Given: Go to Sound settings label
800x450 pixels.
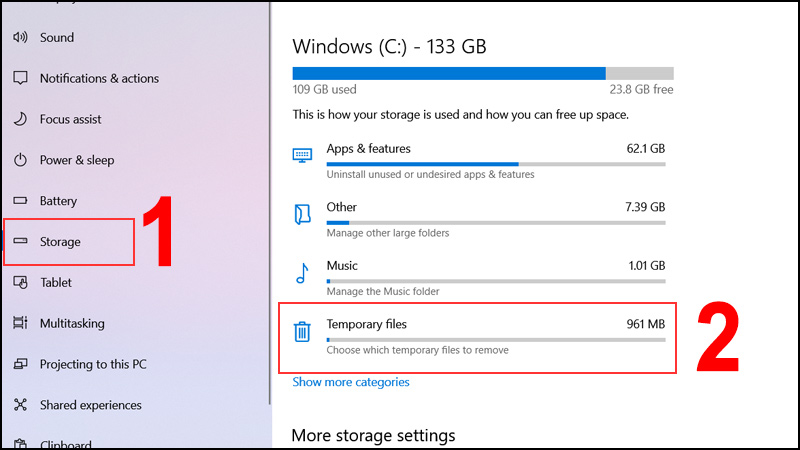Looking at the screenshot, I should pyautogui.click(x=57, y=38).
